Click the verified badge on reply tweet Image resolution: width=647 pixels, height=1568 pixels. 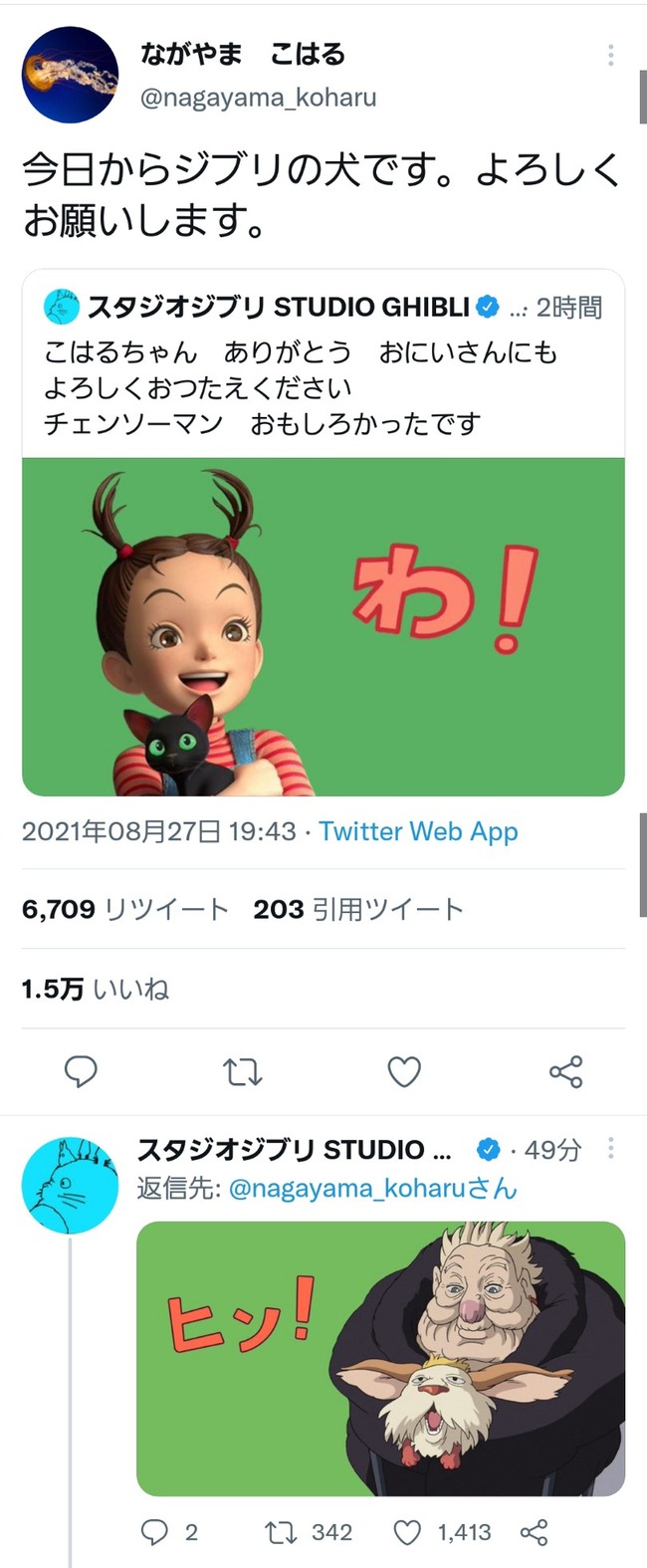point(488,1150)
